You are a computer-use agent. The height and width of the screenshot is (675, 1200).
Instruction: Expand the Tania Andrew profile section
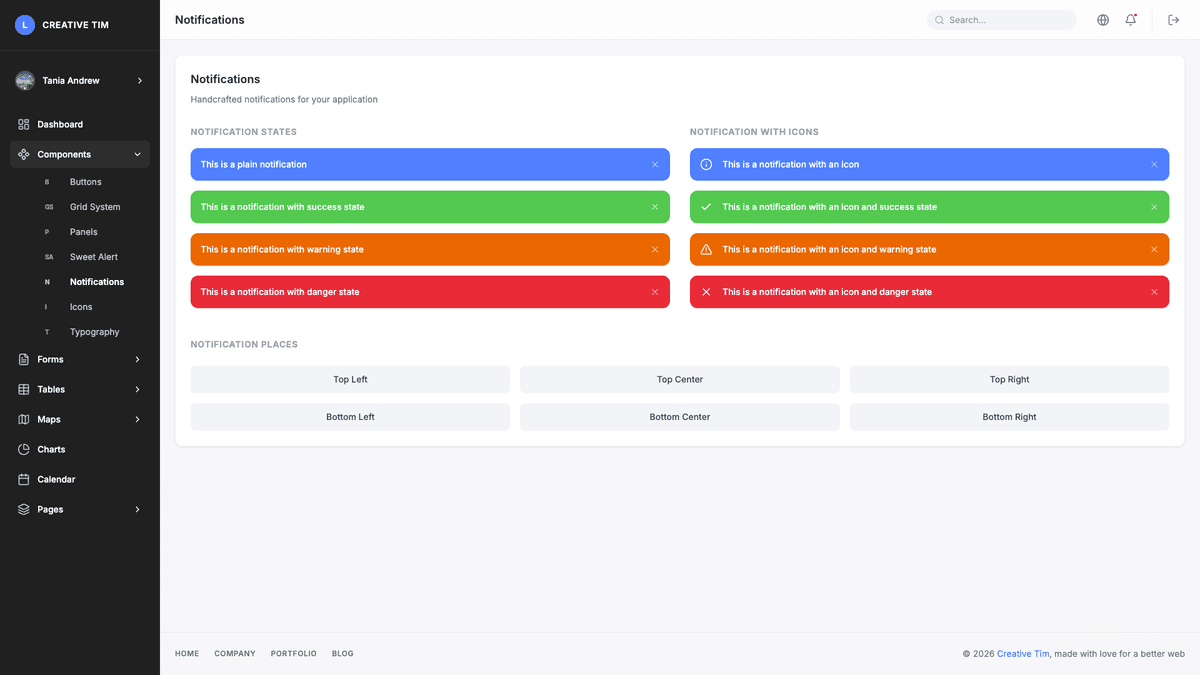[79, 80]
